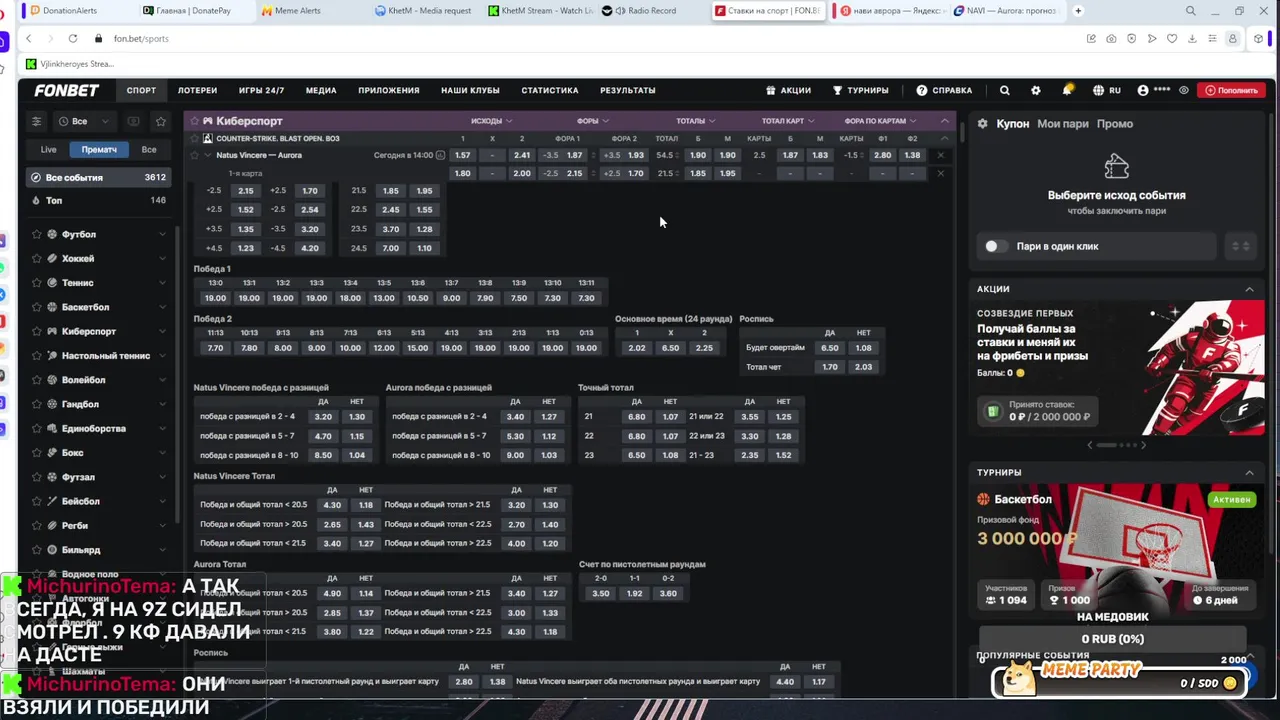Select Все события in the sidebar
1280x720 pixels.
tap(98, 177)
